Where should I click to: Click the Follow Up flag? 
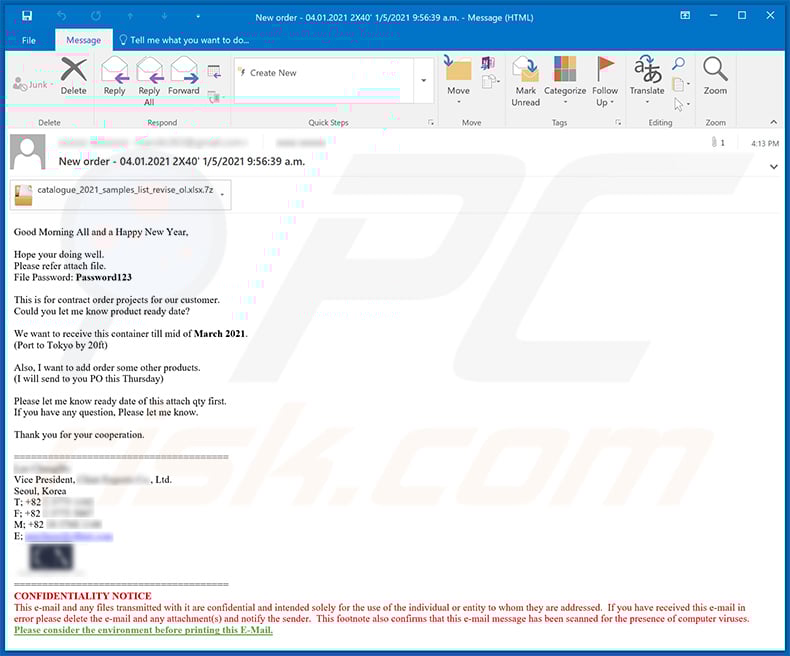(605, 82)
